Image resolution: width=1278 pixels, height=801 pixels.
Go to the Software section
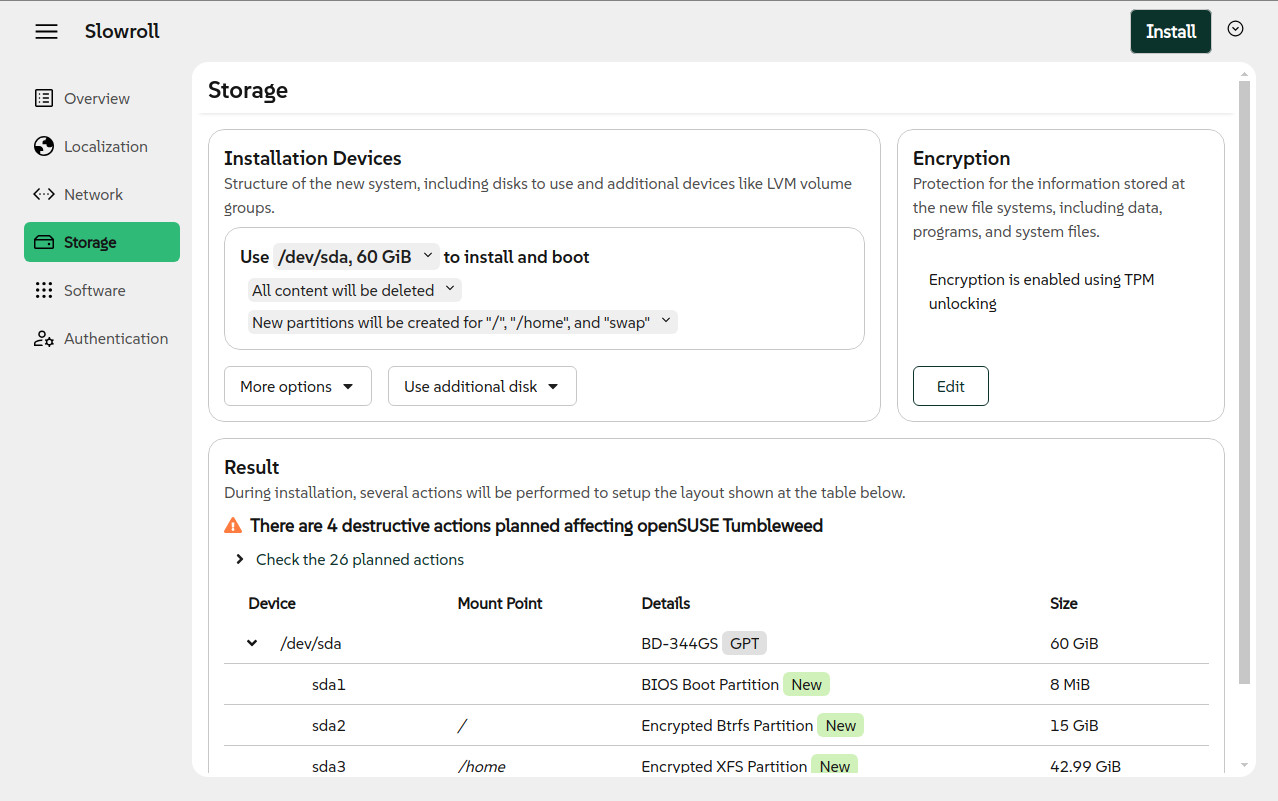102,290
